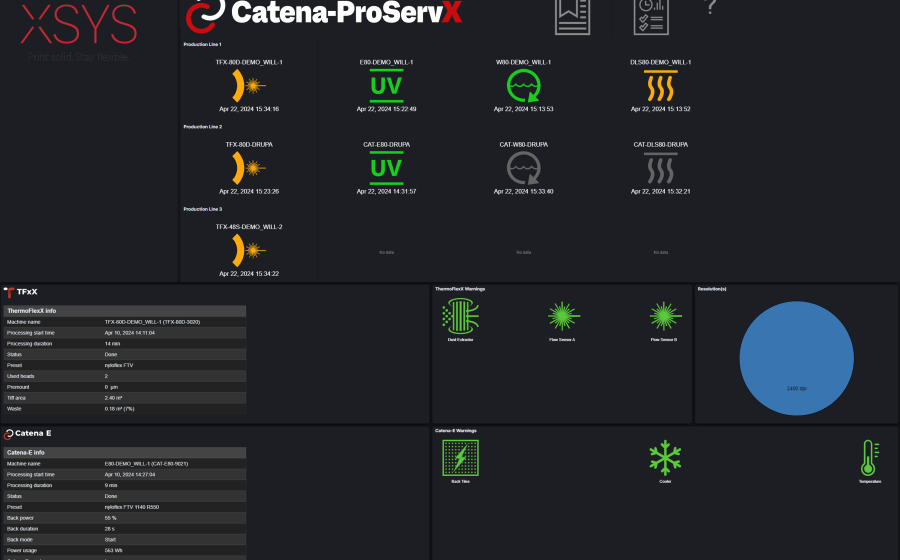900x560 pixels.
Task: Click the Power usage value 563 Wh
Action: (113, 551)
